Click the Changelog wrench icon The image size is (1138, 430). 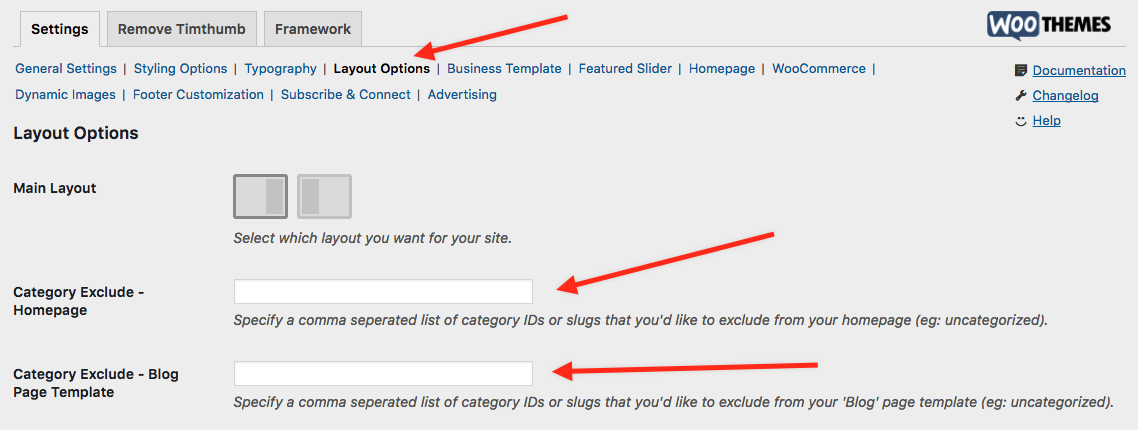coord(1021,95)
